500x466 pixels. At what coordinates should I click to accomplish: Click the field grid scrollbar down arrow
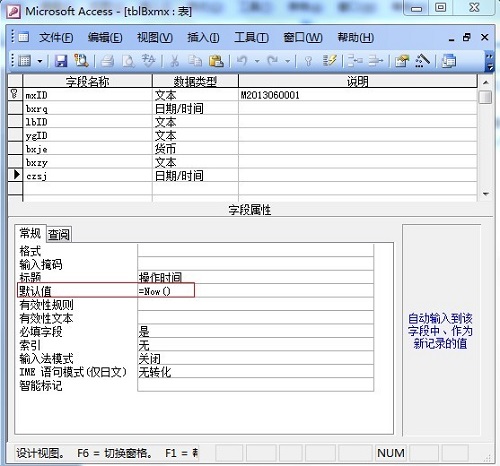point(486,194)
